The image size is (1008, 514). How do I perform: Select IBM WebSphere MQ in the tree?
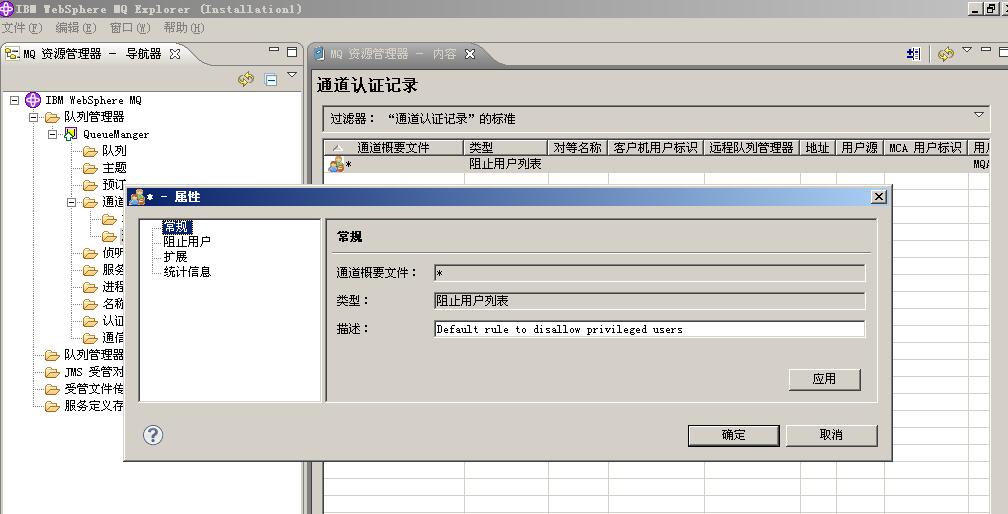tap(93, 100)
